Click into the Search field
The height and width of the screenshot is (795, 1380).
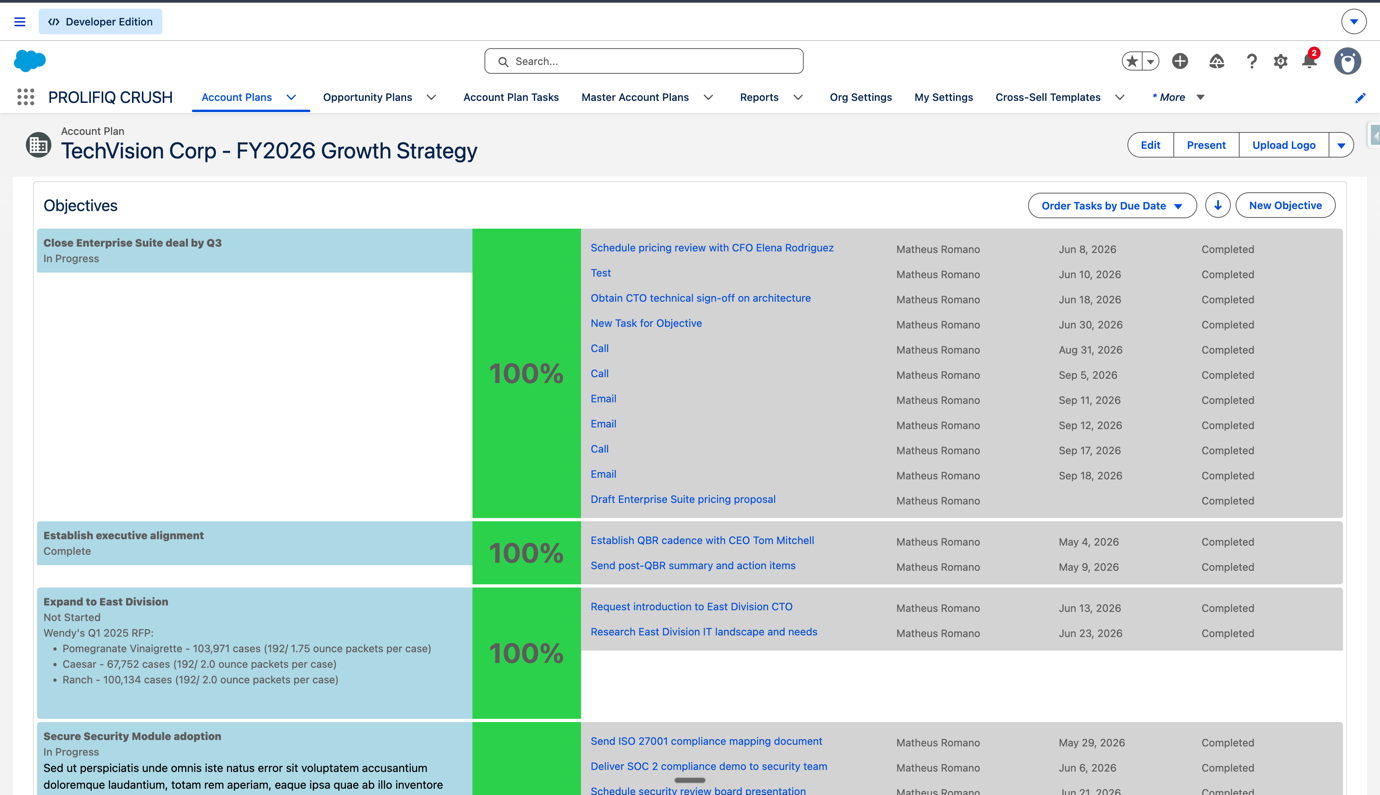click(x=644, y=61)
